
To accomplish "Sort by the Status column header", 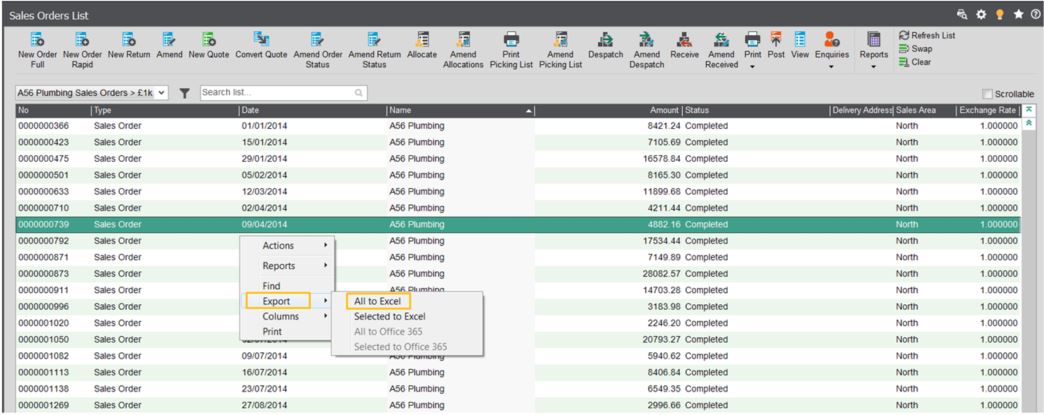I will [756, 110].
